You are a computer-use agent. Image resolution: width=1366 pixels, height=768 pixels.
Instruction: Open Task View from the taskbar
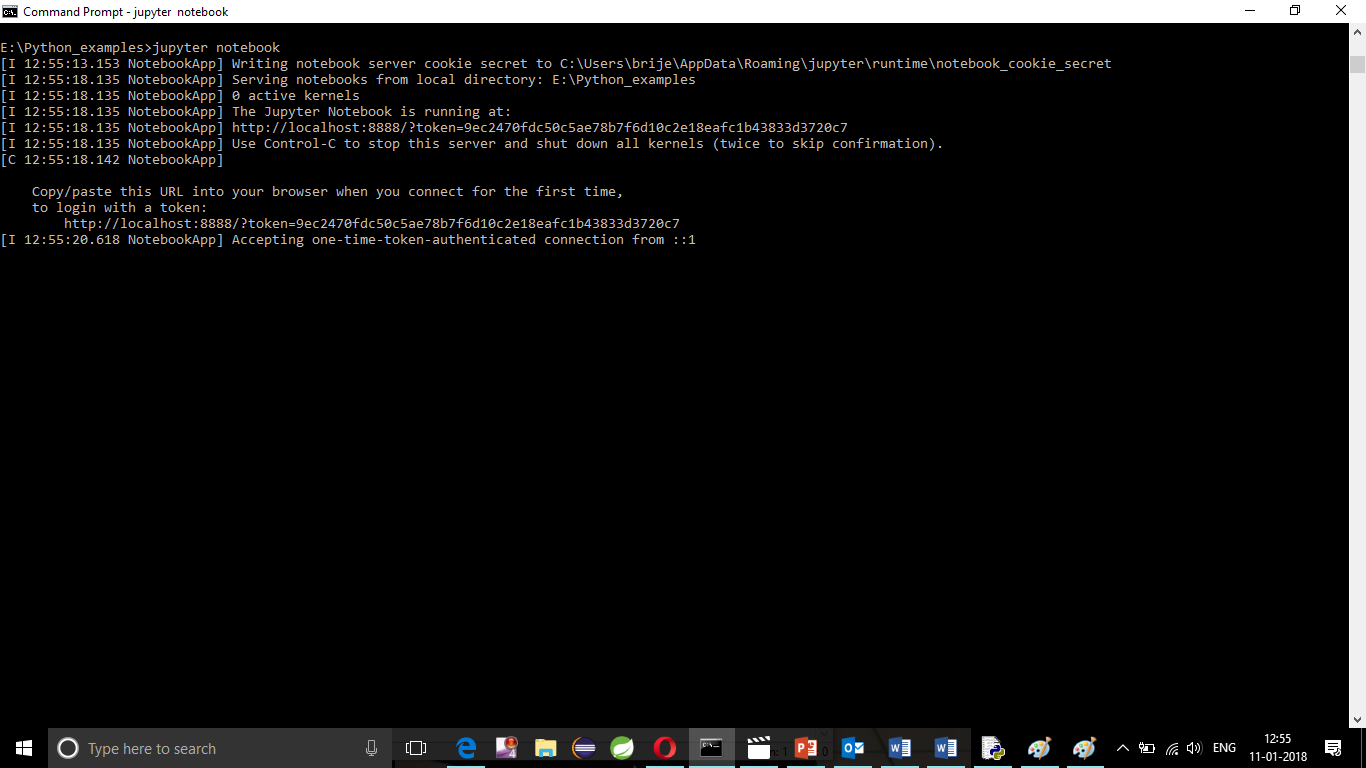[x=416, y=748]
